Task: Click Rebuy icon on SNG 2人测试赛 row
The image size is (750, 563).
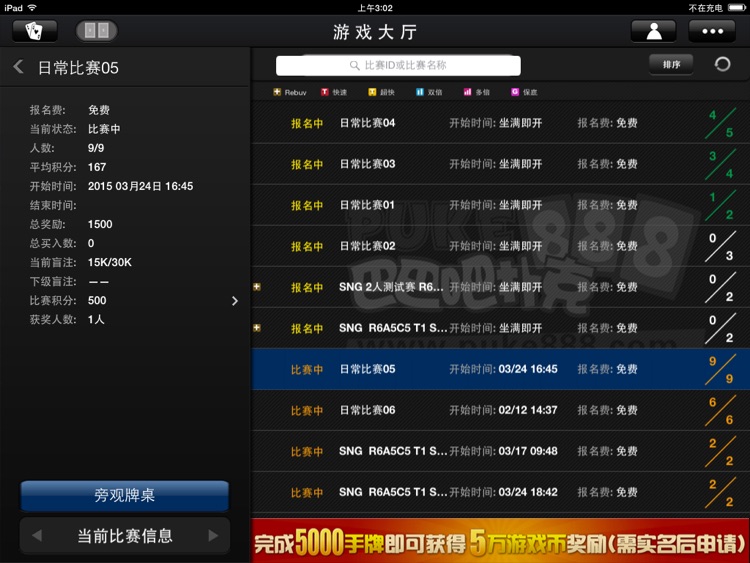Action: pos(257,287)
